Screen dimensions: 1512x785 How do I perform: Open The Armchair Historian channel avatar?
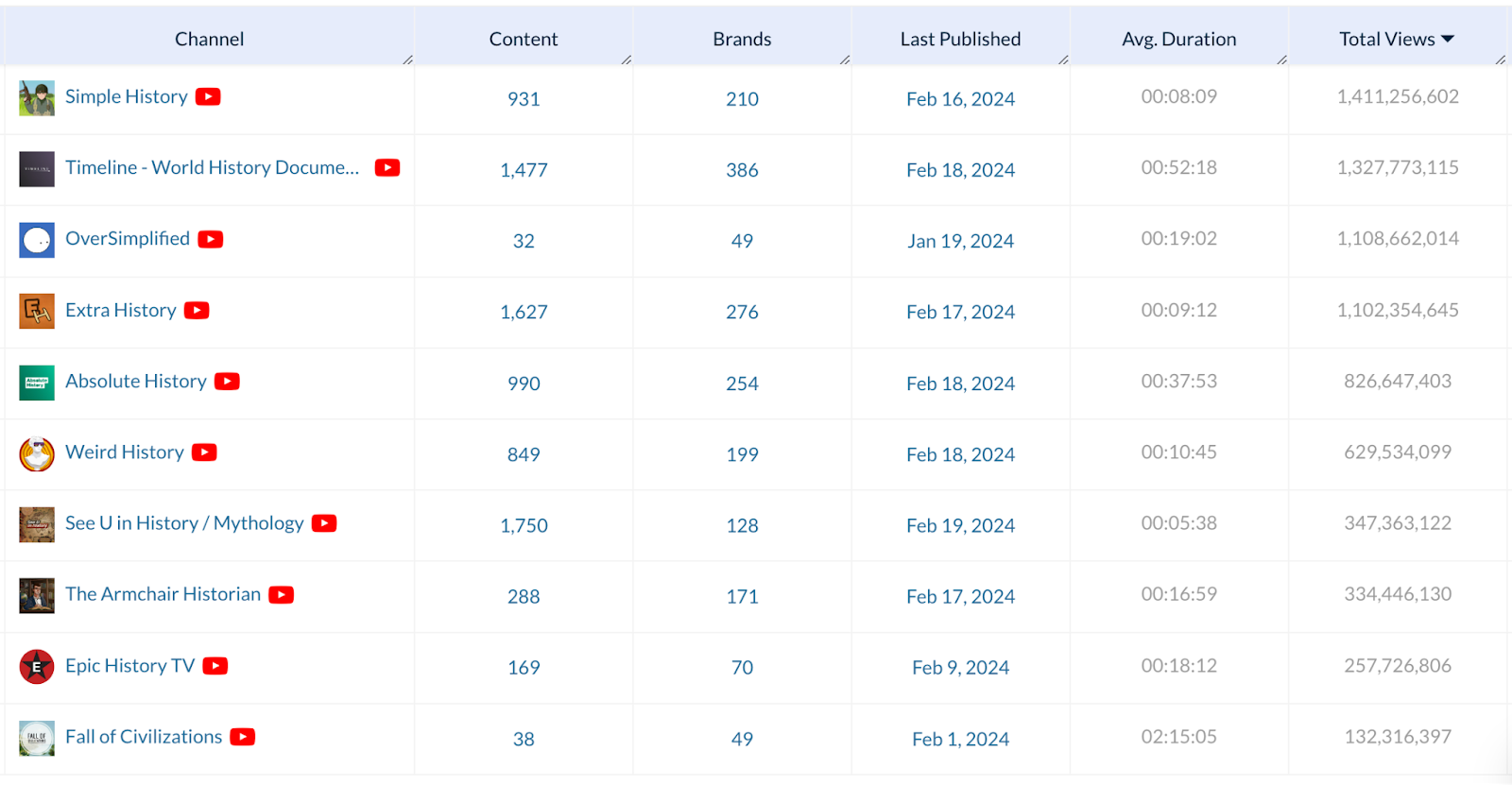[37, 596]
